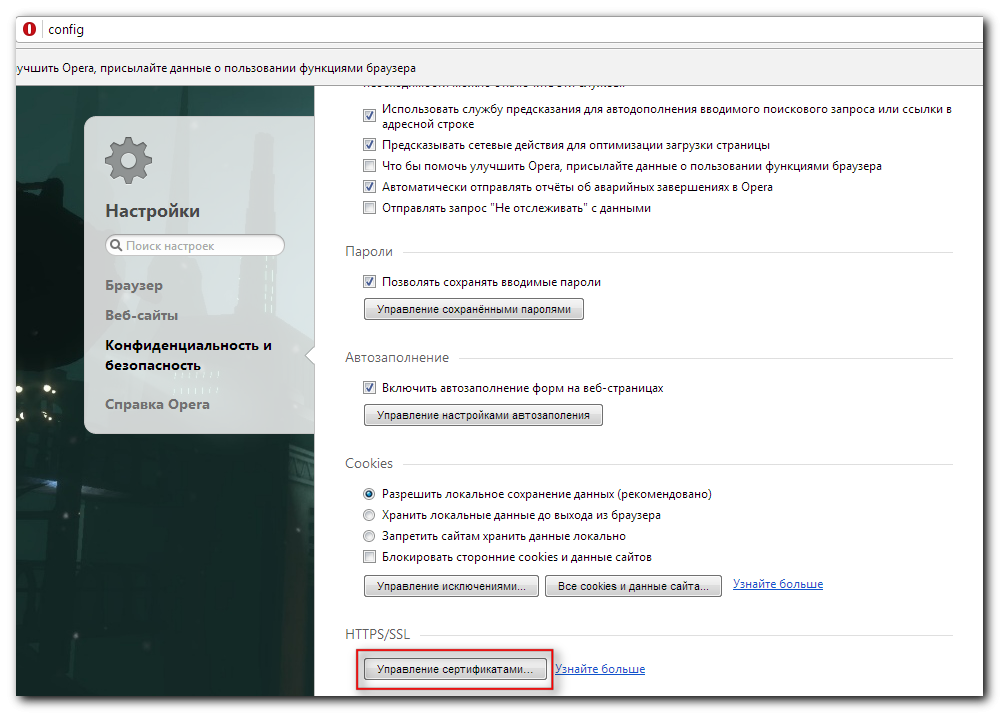Click 'Управление настройками автозаполения' button
This screenshot has width=1000, height=713.
coord(483,415)
